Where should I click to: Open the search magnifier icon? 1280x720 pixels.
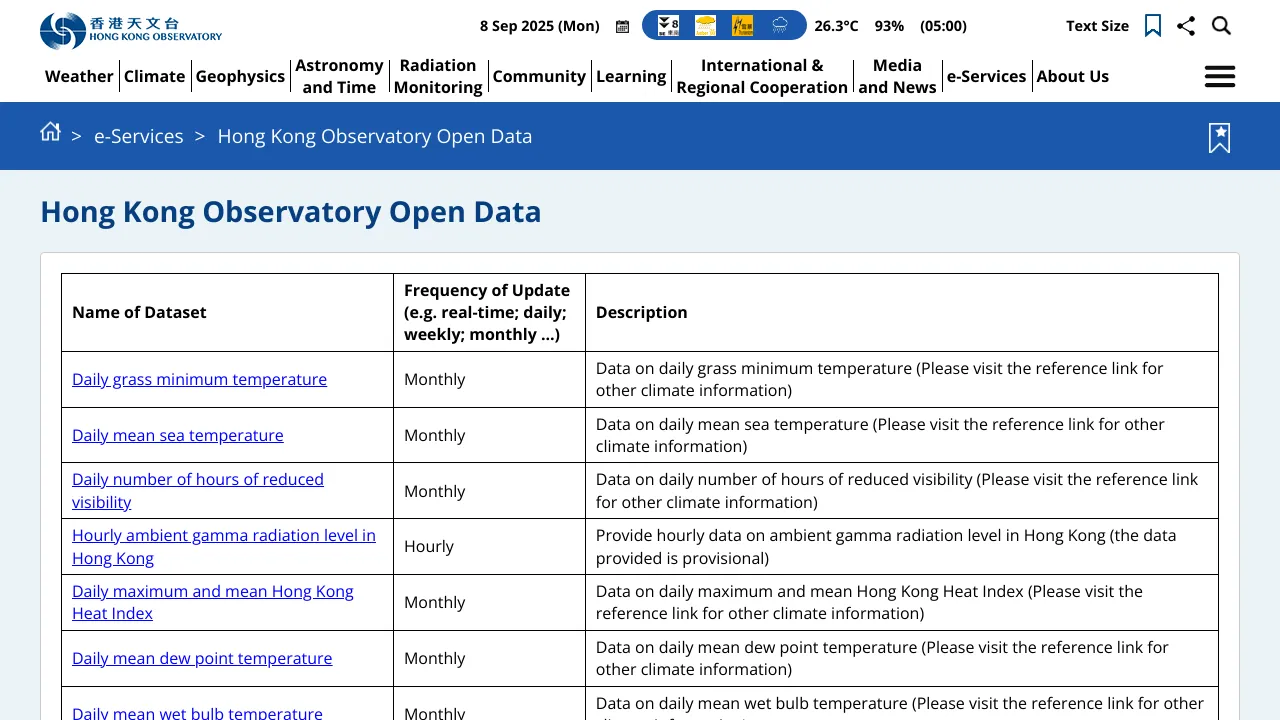click(x=1221, y=26)
